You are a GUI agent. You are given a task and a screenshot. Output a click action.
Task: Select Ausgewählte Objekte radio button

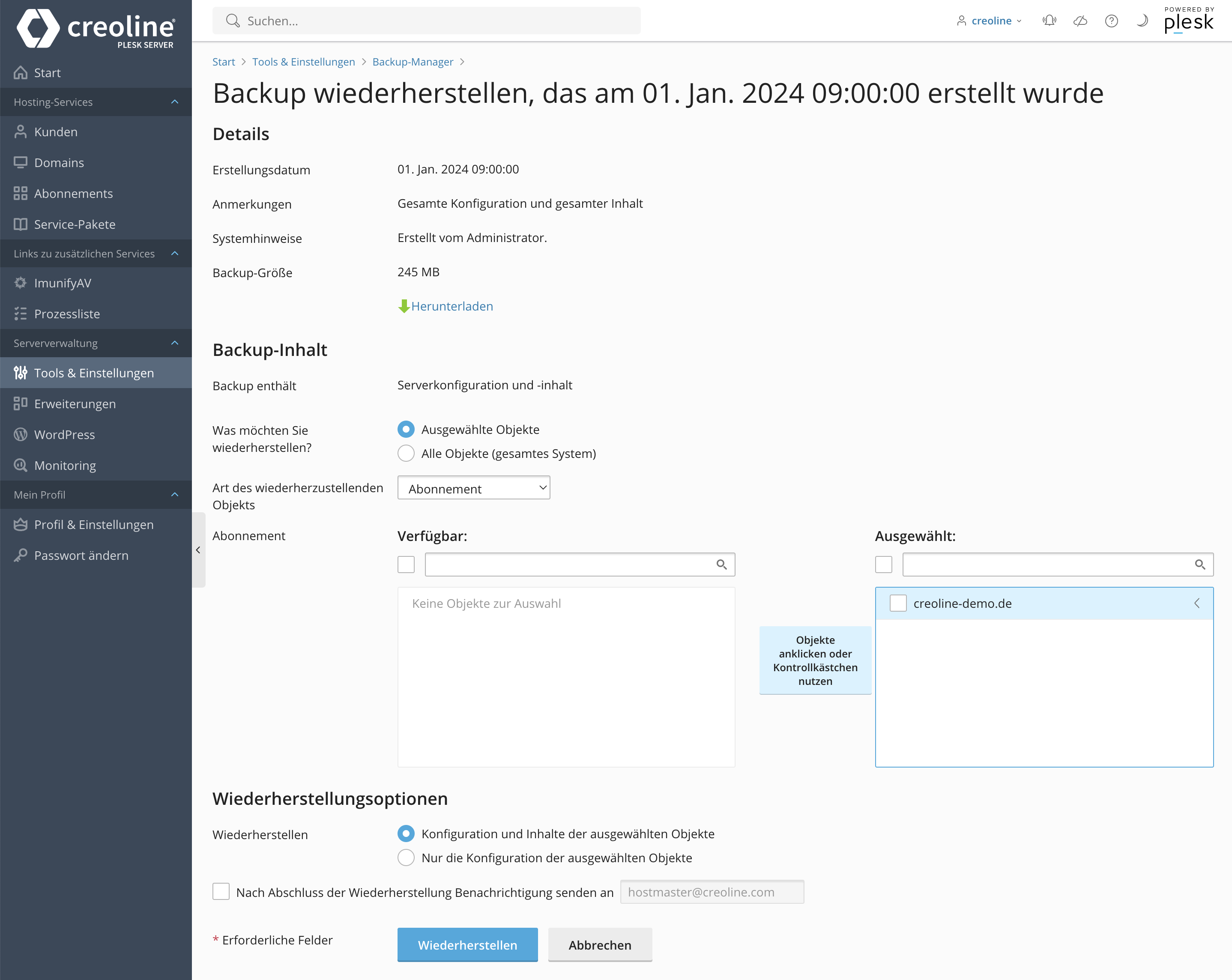tap(406, 430)
